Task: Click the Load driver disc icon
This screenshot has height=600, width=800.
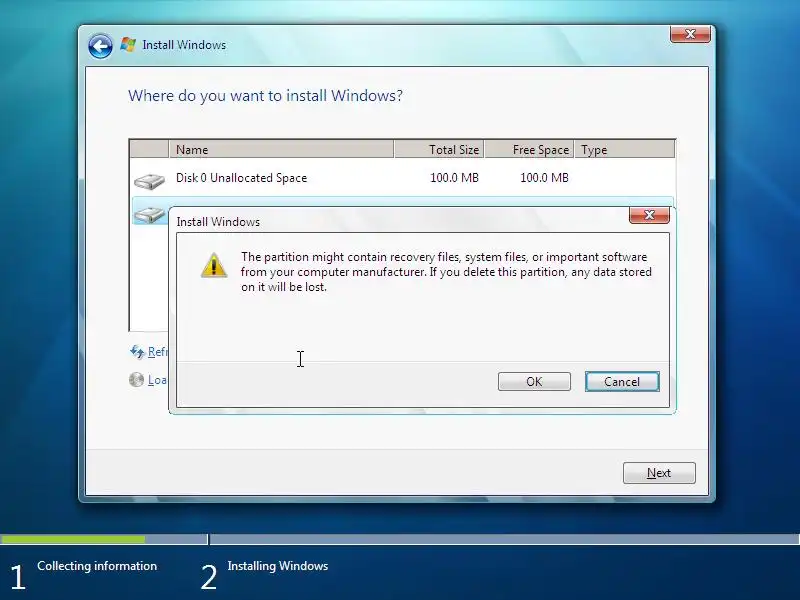Action: 136,380
